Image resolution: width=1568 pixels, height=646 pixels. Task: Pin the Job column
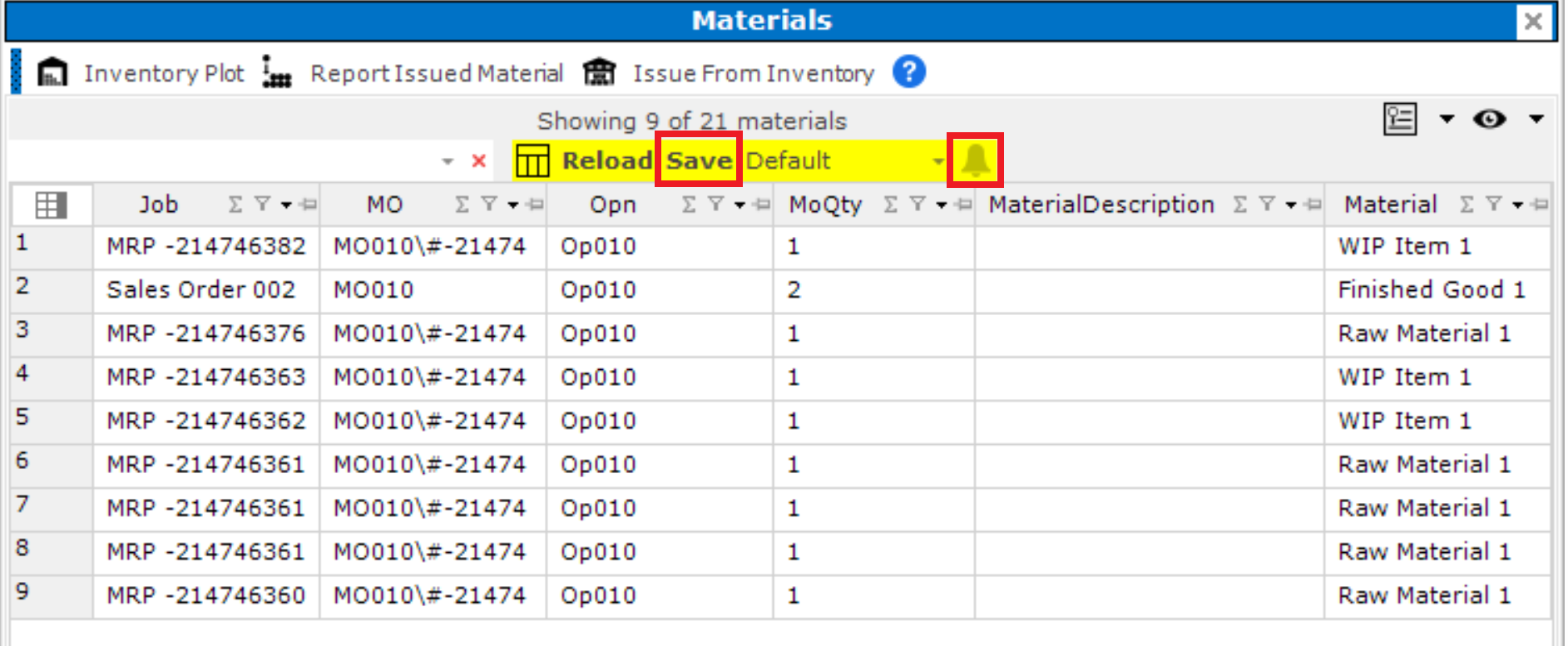(308, 205)
